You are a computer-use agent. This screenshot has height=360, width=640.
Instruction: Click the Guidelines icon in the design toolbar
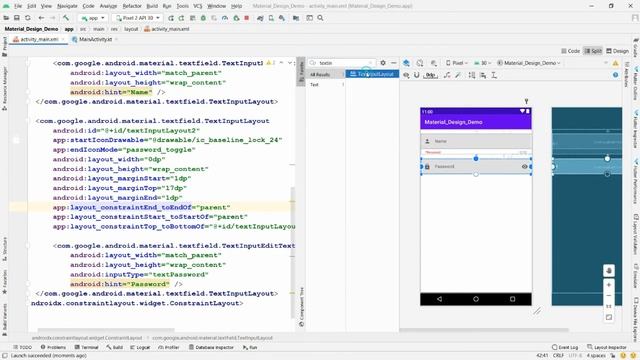coord(494,75)
